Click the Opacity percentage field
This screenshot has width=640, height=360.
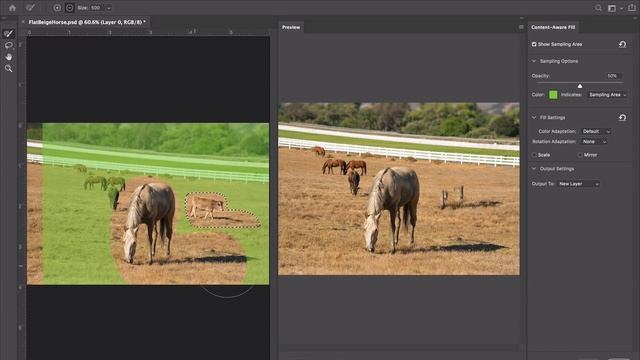[612, 76]
